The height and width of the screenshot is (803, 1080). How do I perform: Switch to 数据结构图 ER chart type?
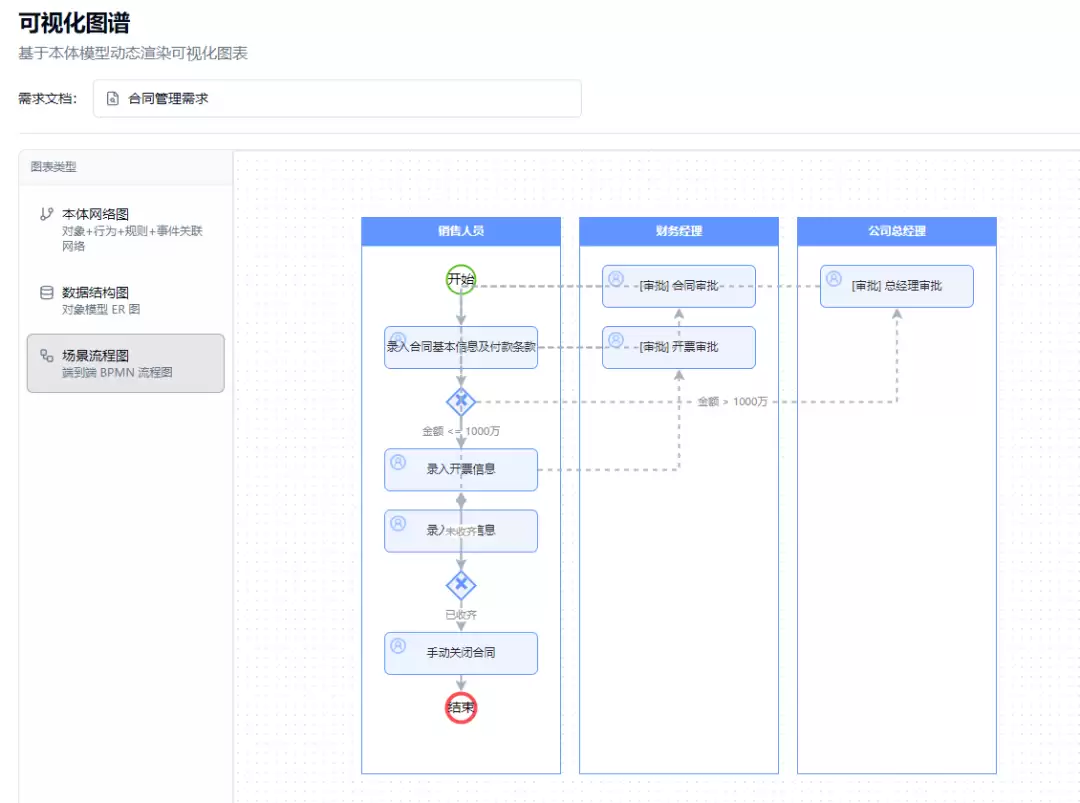125,300
